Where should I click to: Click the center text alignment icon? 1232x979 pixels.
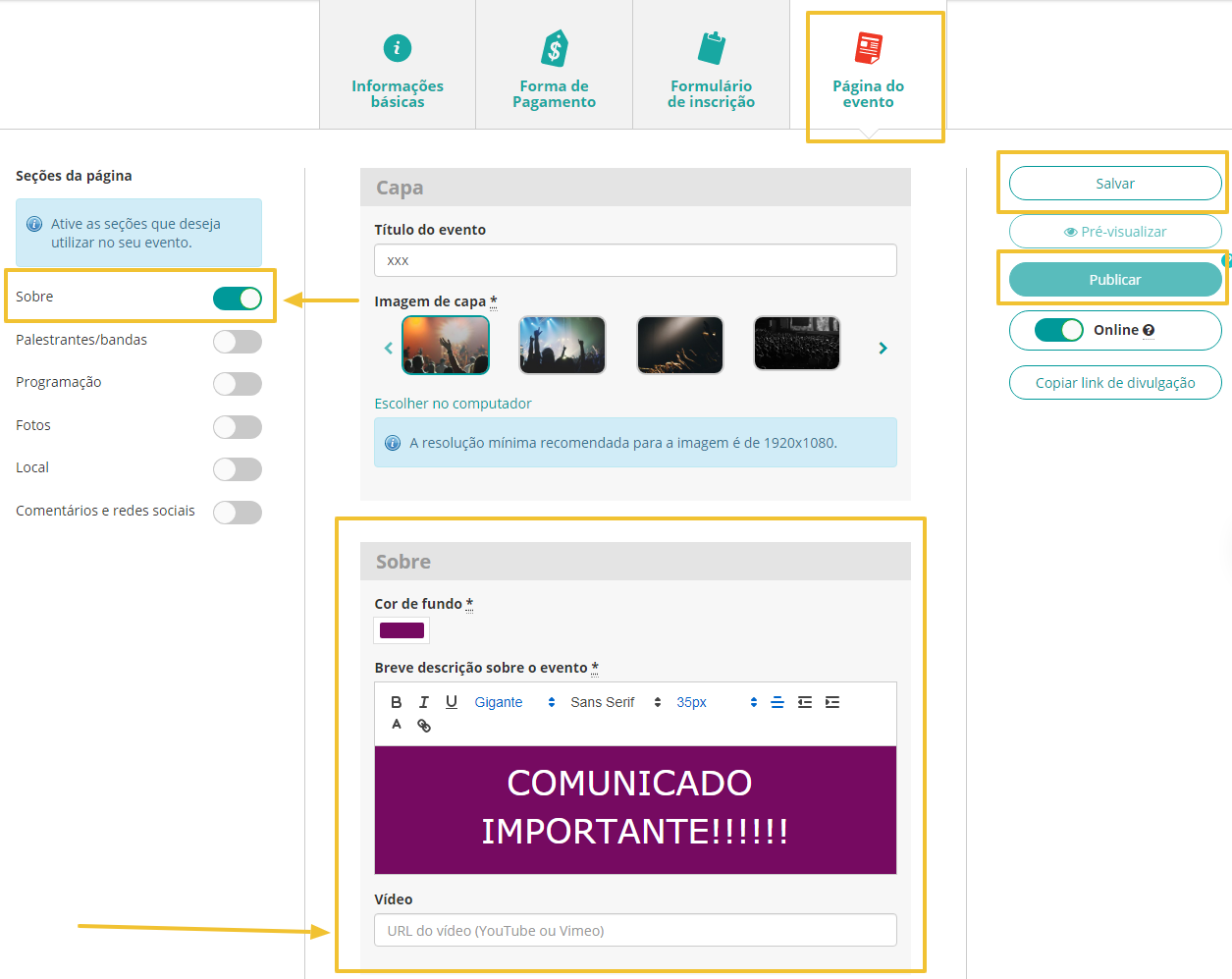777,702
